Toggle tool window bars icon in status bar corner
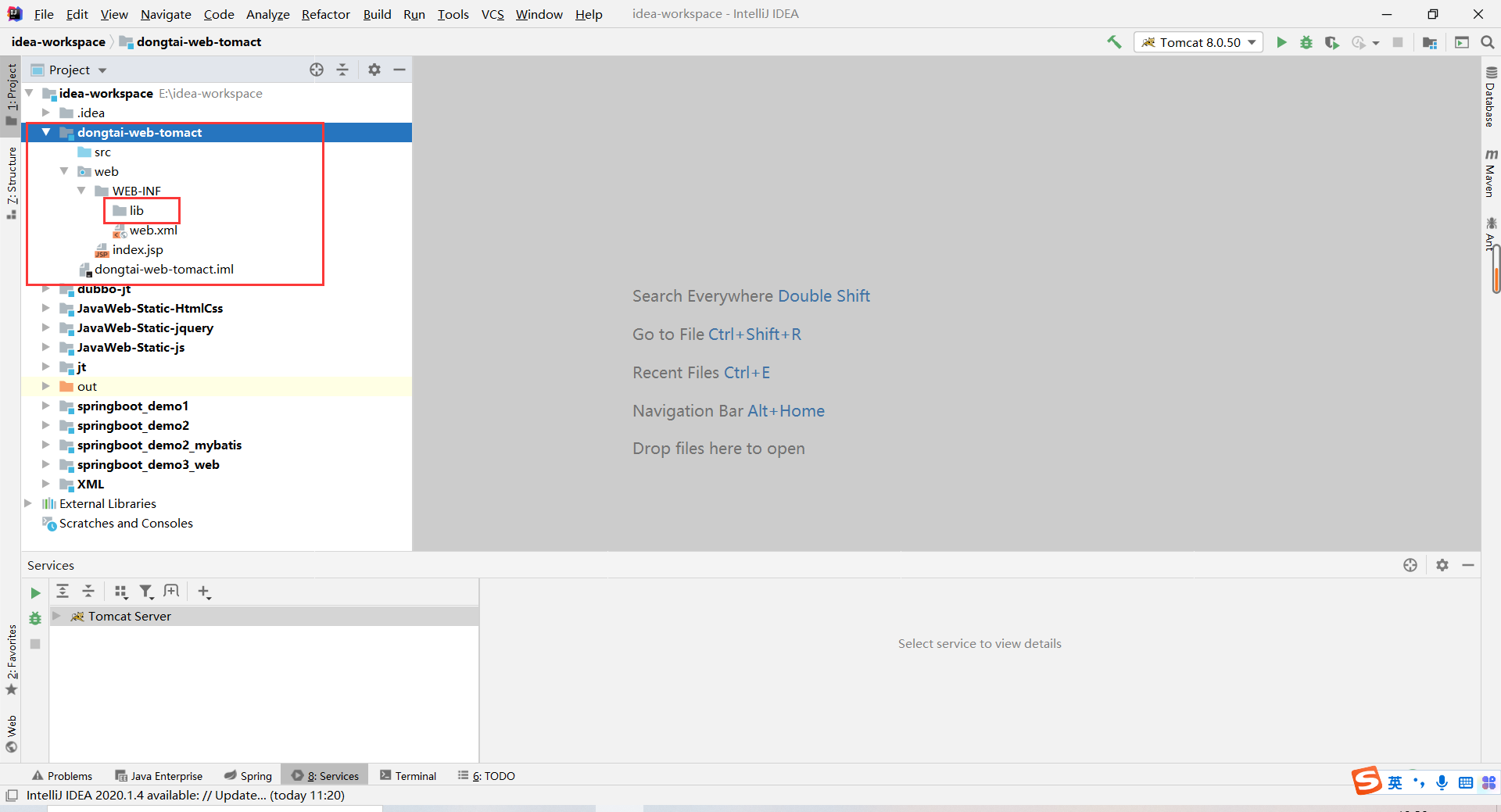This screenshot has height=812, width=1501. click(12, 796)
